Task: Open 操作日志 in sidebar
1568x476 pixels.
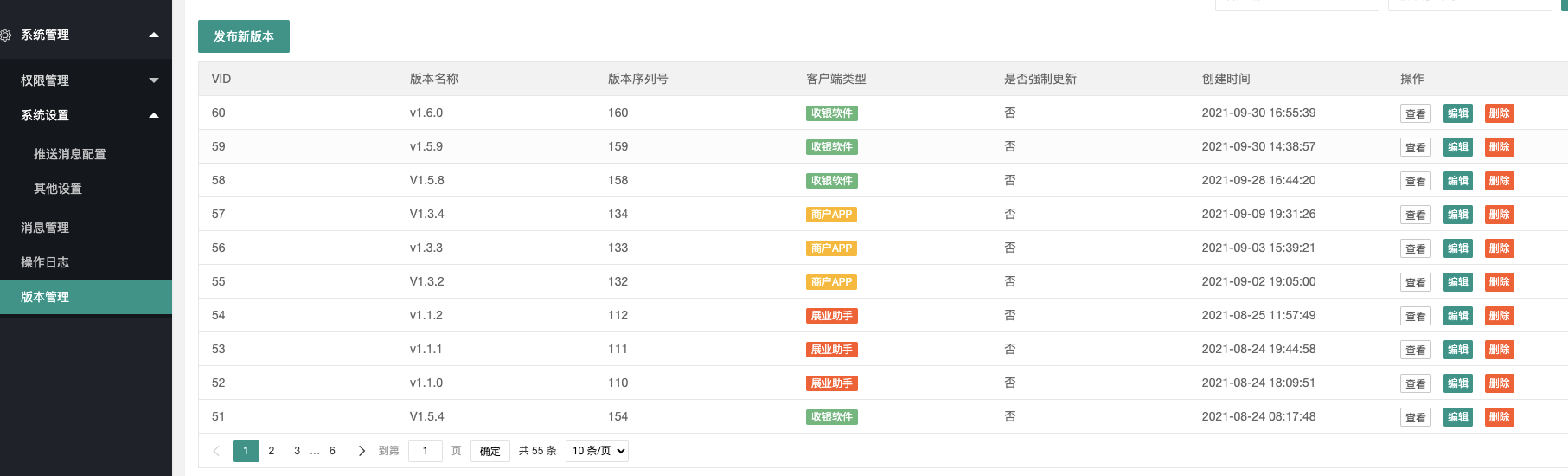Action: tap(45, 262)
